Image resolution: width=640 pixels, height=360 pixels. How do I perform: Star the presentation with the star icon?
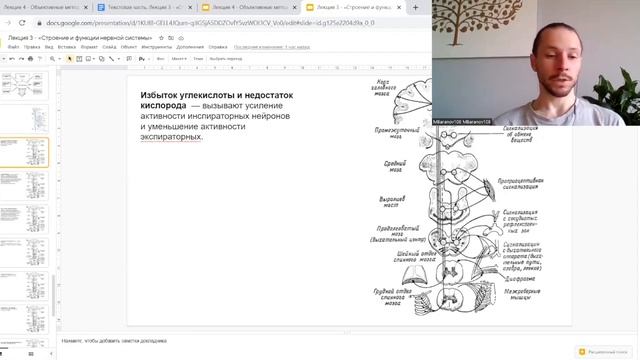point(161,38)
